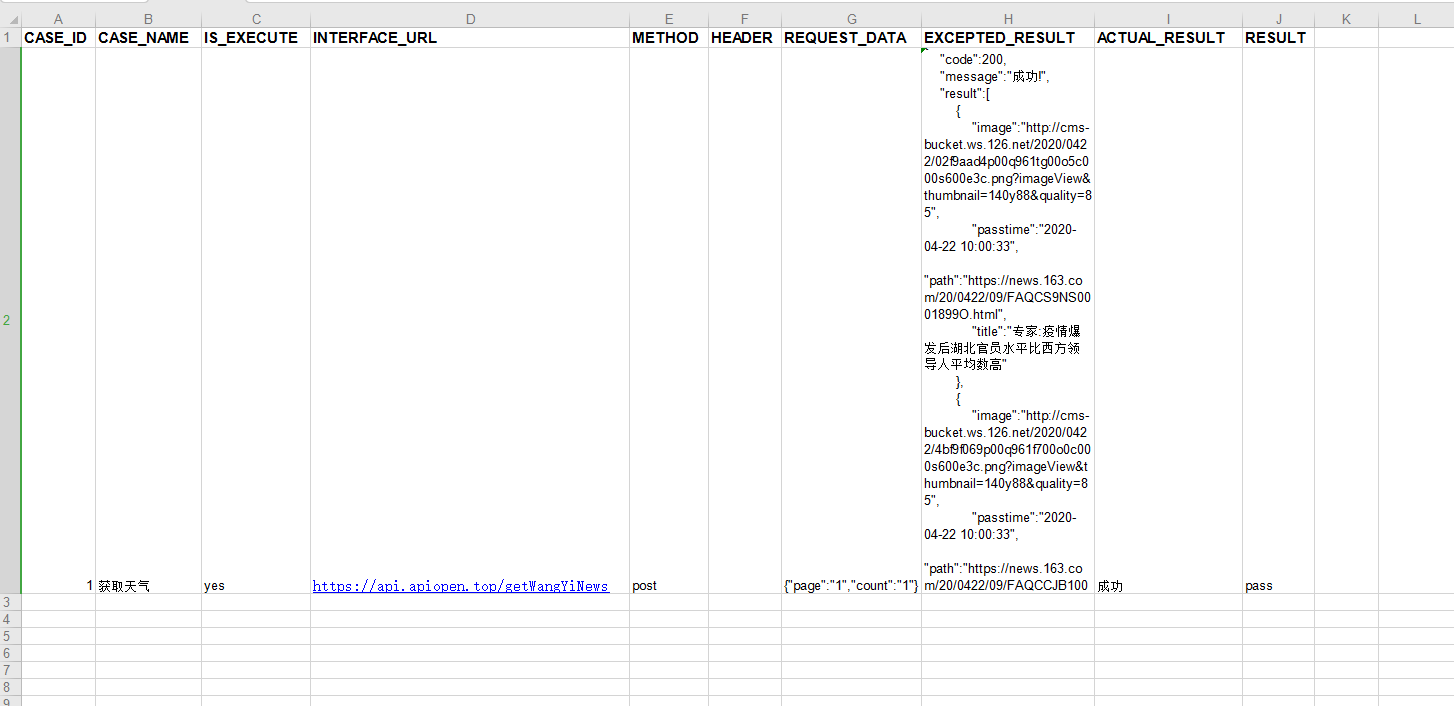
Task: Click the CASE_ID header cell
Action: tap(58, 37)
